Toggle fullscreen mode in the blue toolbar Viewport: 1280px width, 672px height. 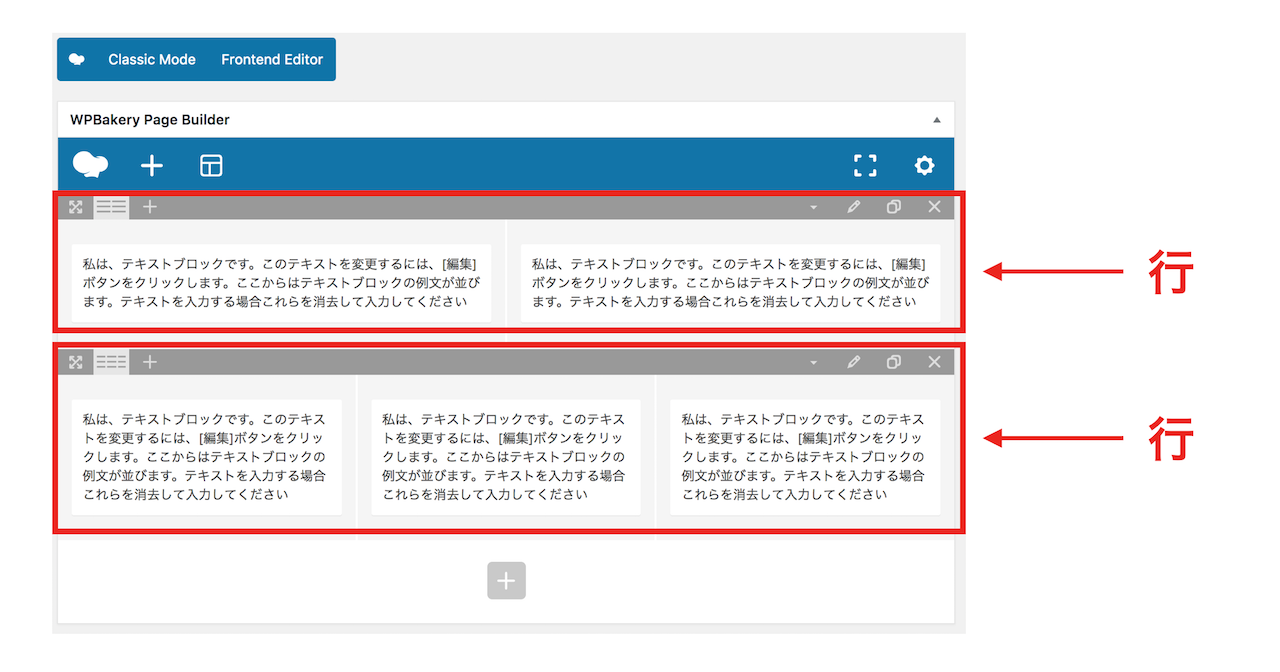[x=865, y=166]
